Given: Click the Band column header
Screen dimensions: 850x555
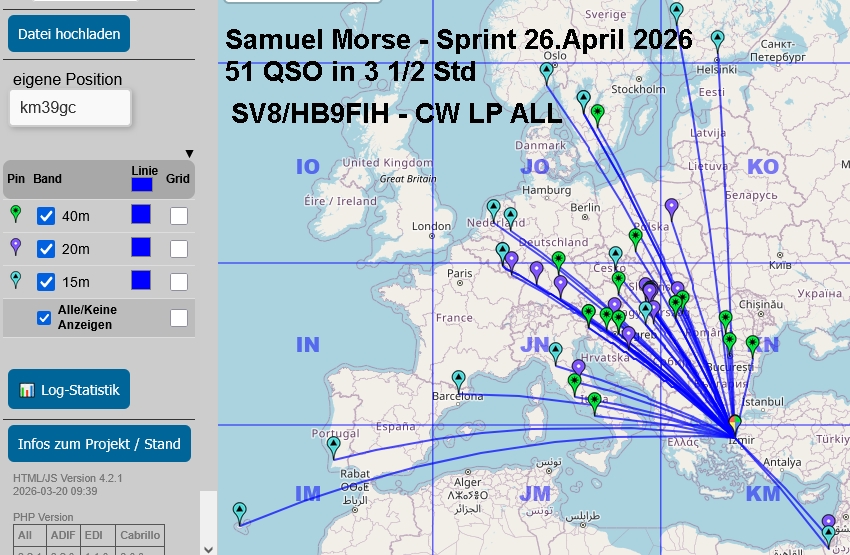Looking at the screenshot, I should (x=47, y=179).
